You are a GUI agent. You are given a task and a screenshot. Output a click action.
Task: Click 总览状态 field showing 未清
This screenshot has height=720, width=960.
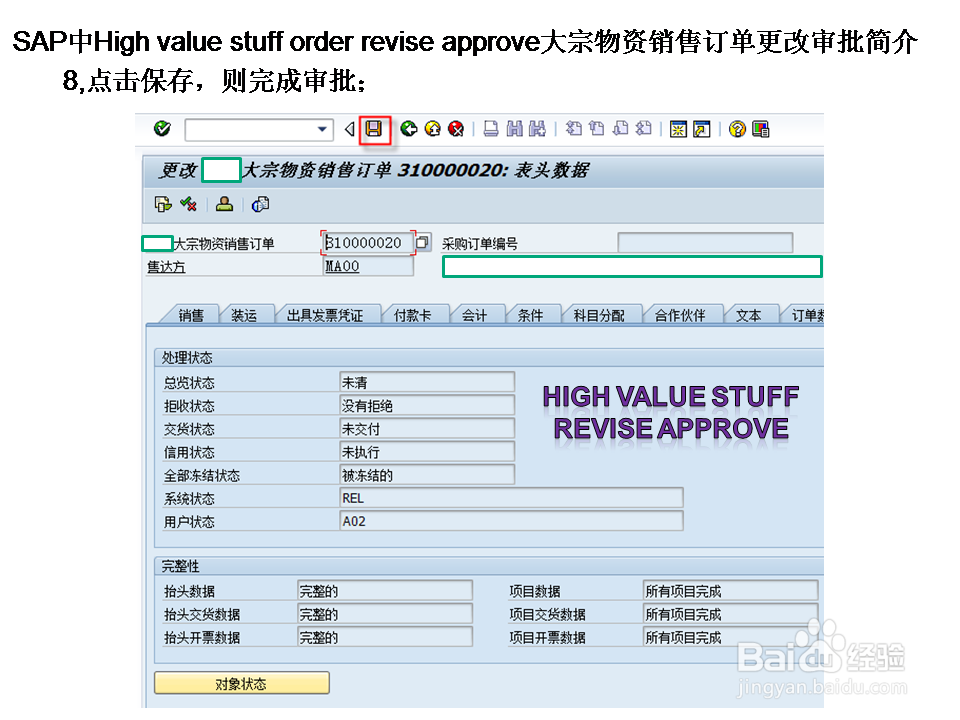click(x=427, y=382)
